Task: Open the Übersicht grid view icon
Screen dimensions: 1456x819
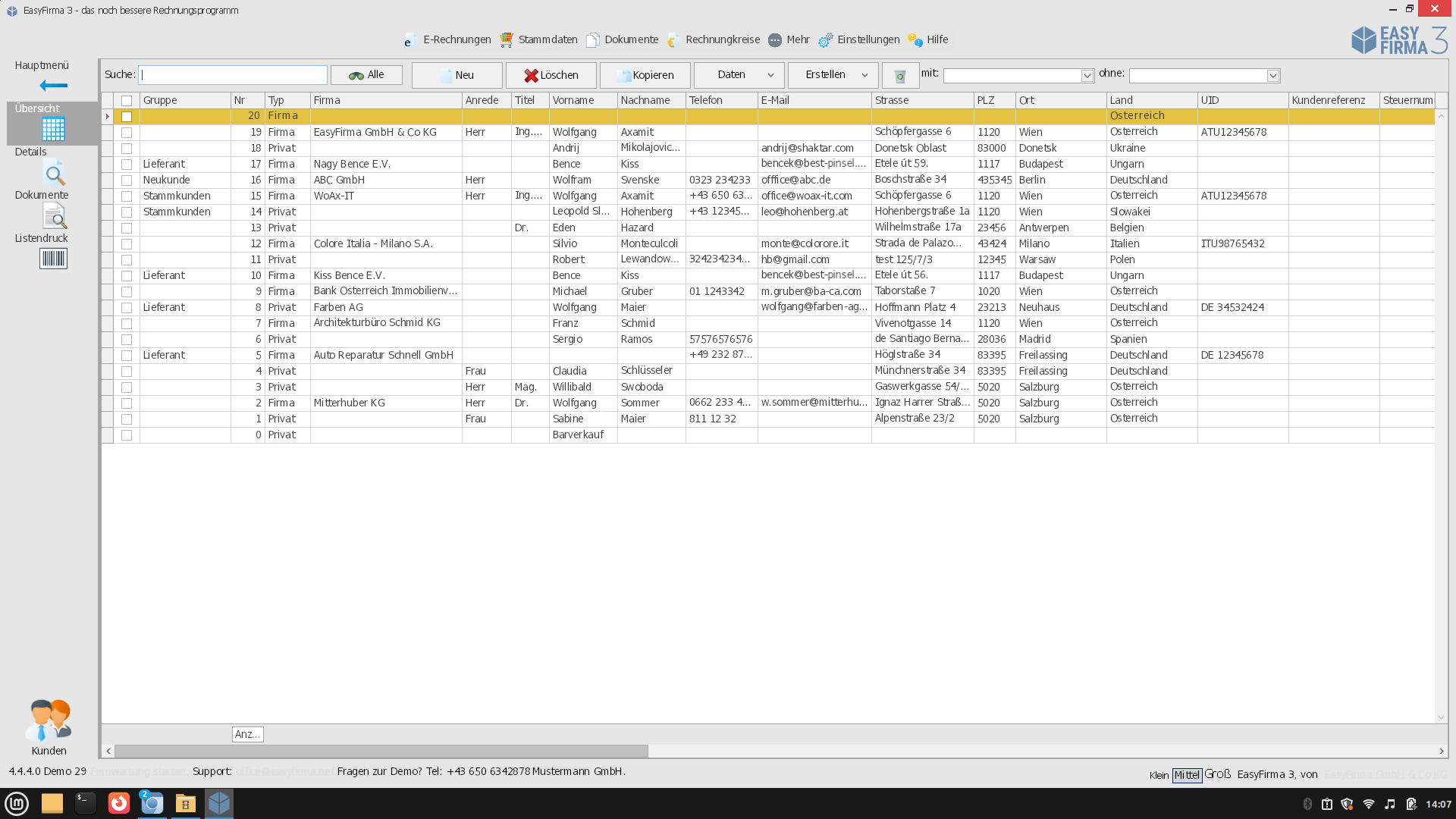Action: tap(53, 130)
